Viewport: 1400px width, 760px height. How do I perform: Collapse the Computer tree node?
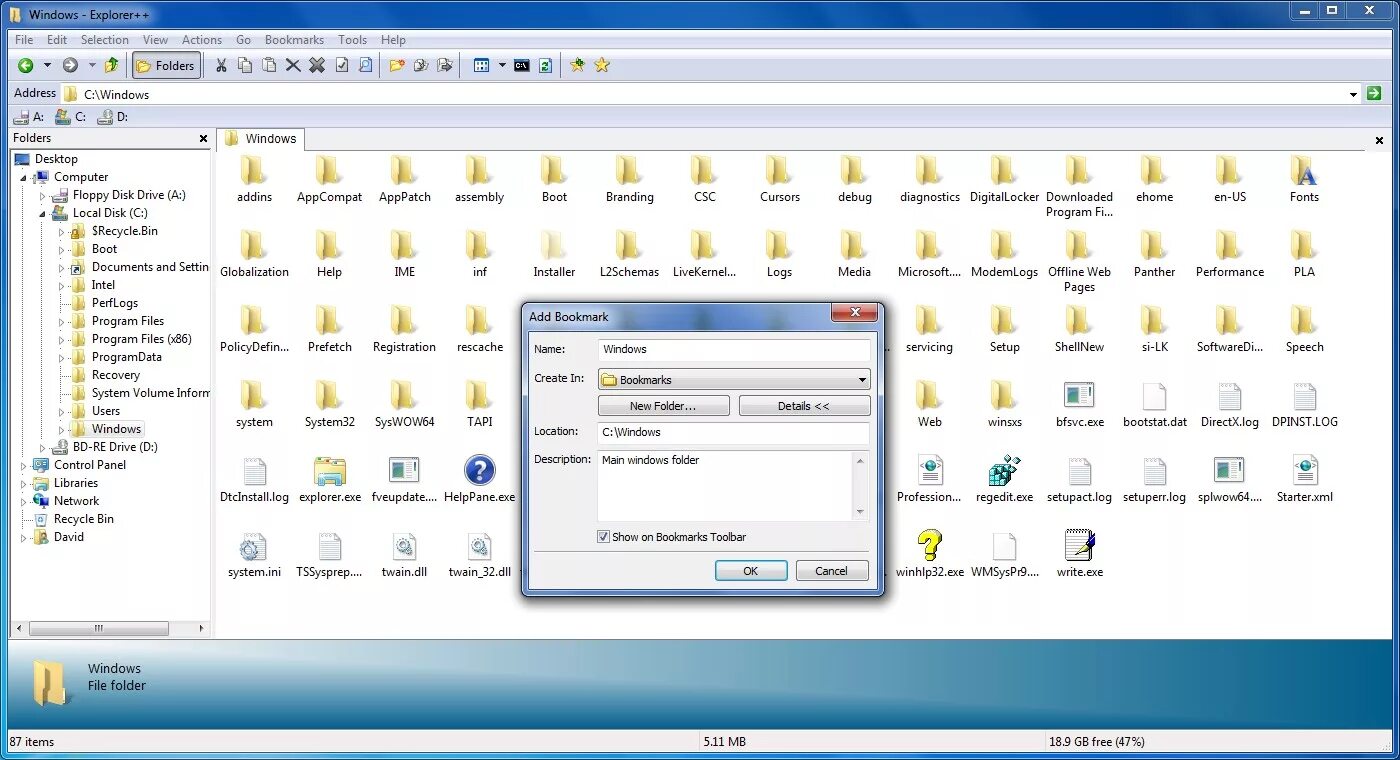click(x=25, y=177)
